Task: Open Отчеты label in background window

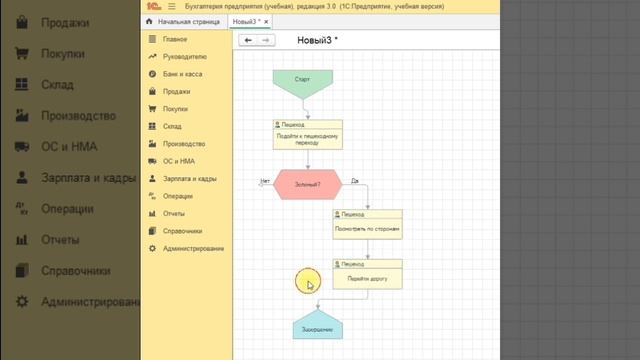Action: (60, 240)
